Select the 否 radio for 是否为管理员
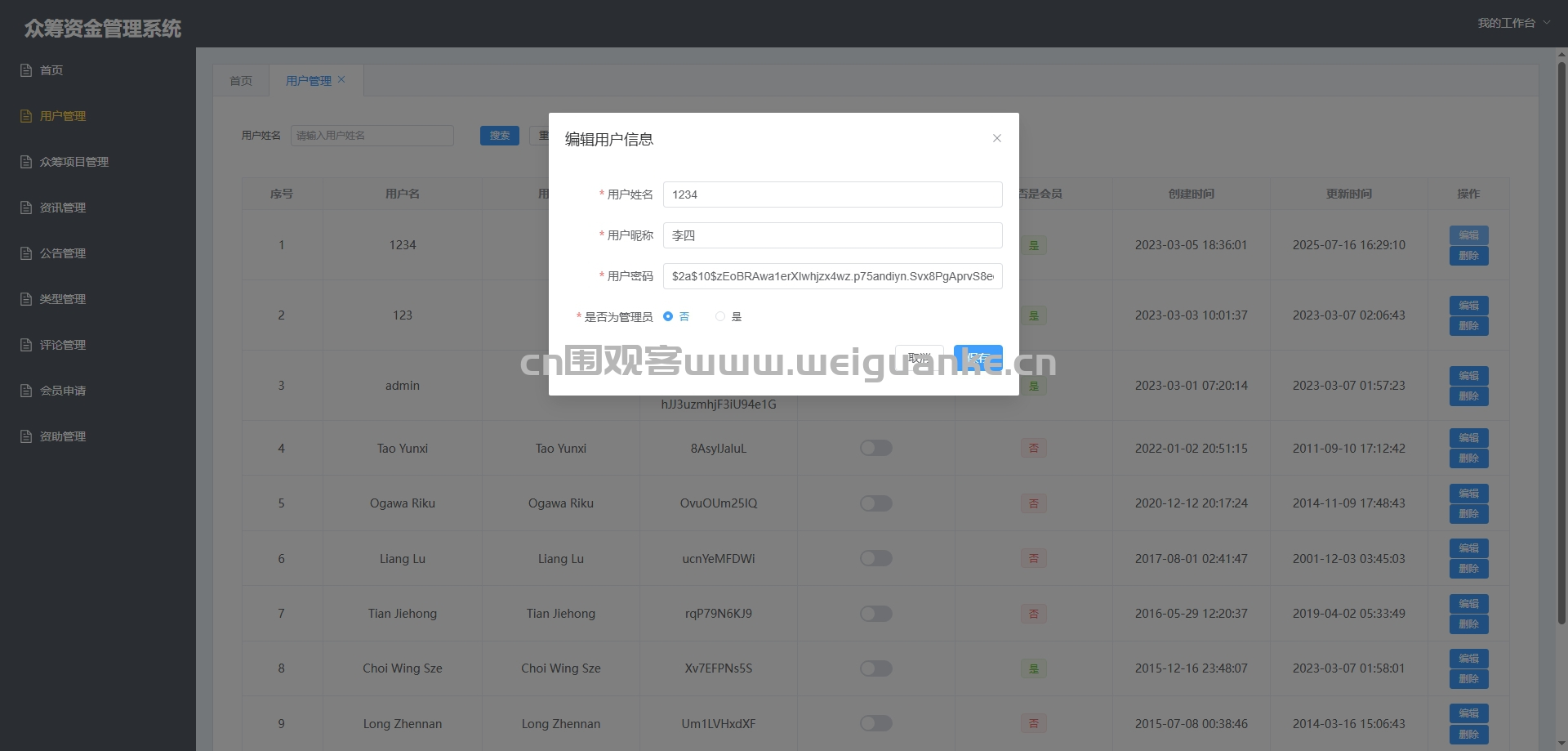Screen dimensions: 1568x751 (x=668, y=316)
